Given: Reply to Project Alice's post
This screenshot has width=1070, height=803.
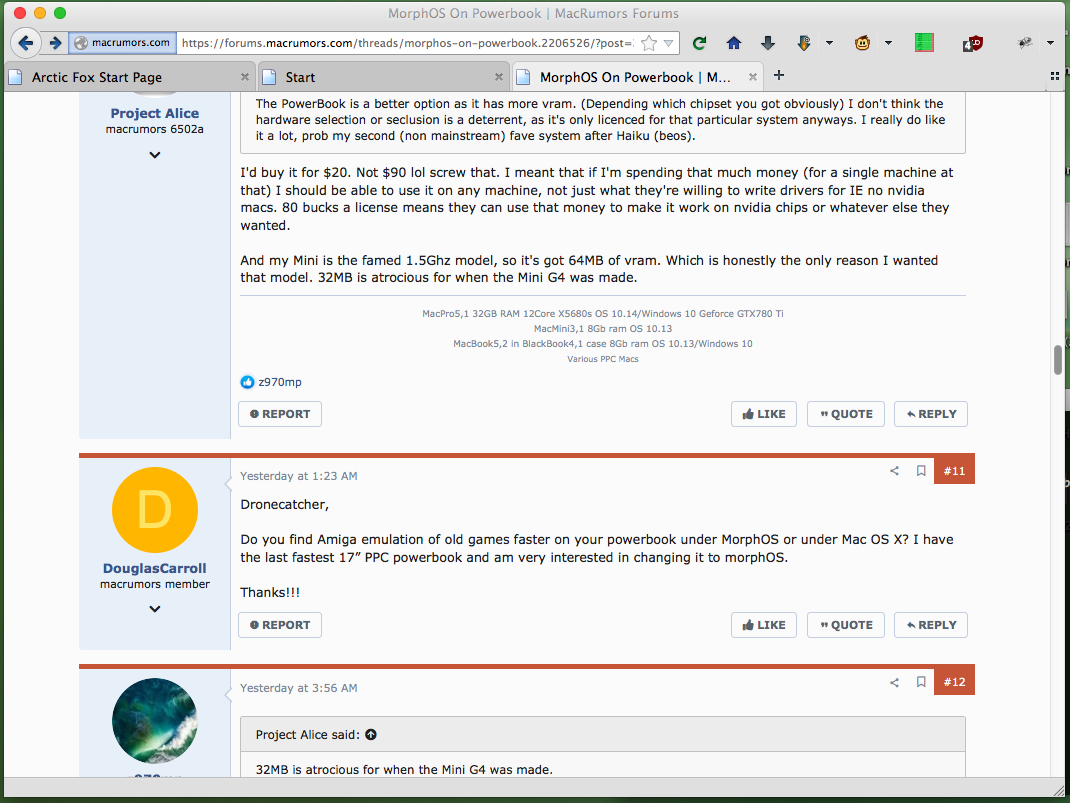Looking at the screenshot, I should pos(931,414).
